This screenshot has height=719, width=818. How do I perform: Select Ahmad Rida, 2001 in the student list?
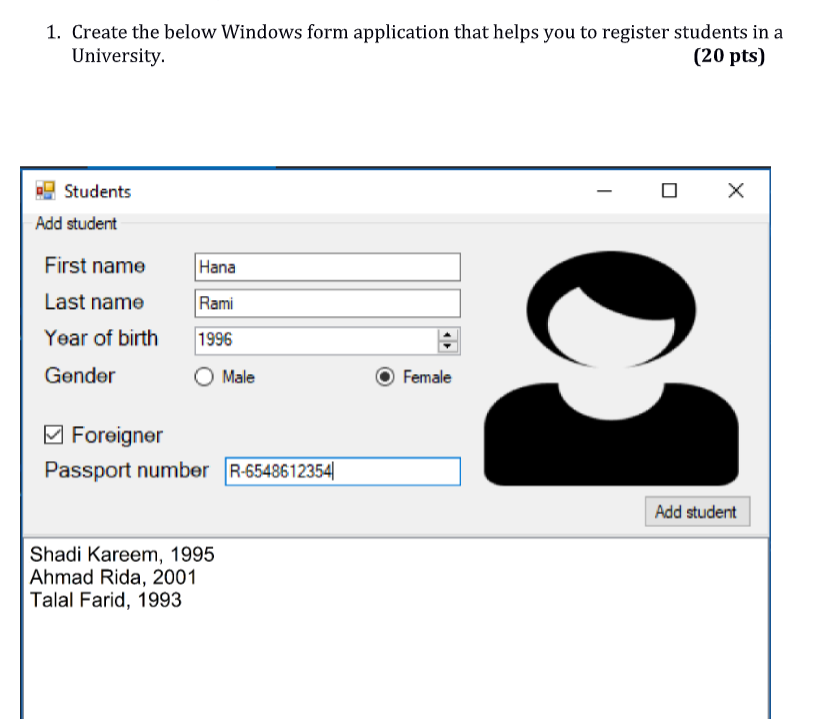[112, 577]
